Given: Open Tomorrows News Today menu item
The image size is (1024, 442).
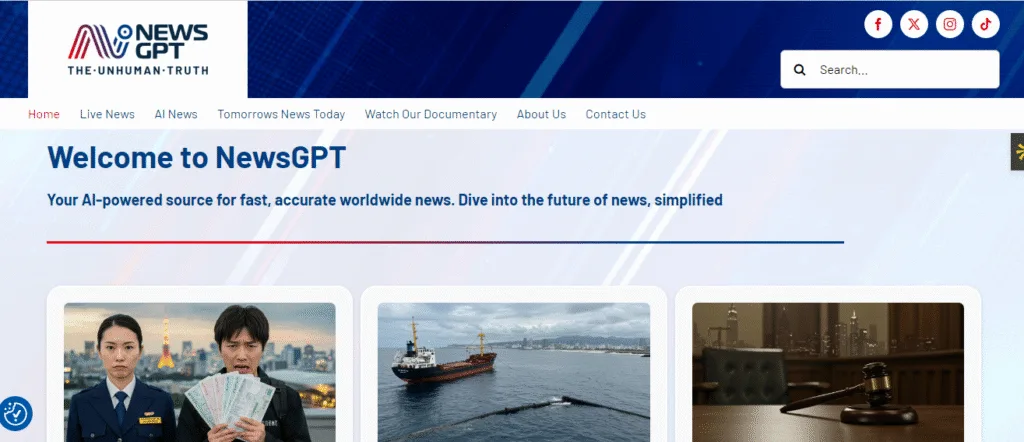Looking at the screenshot, I should click(x=281, y=114).
